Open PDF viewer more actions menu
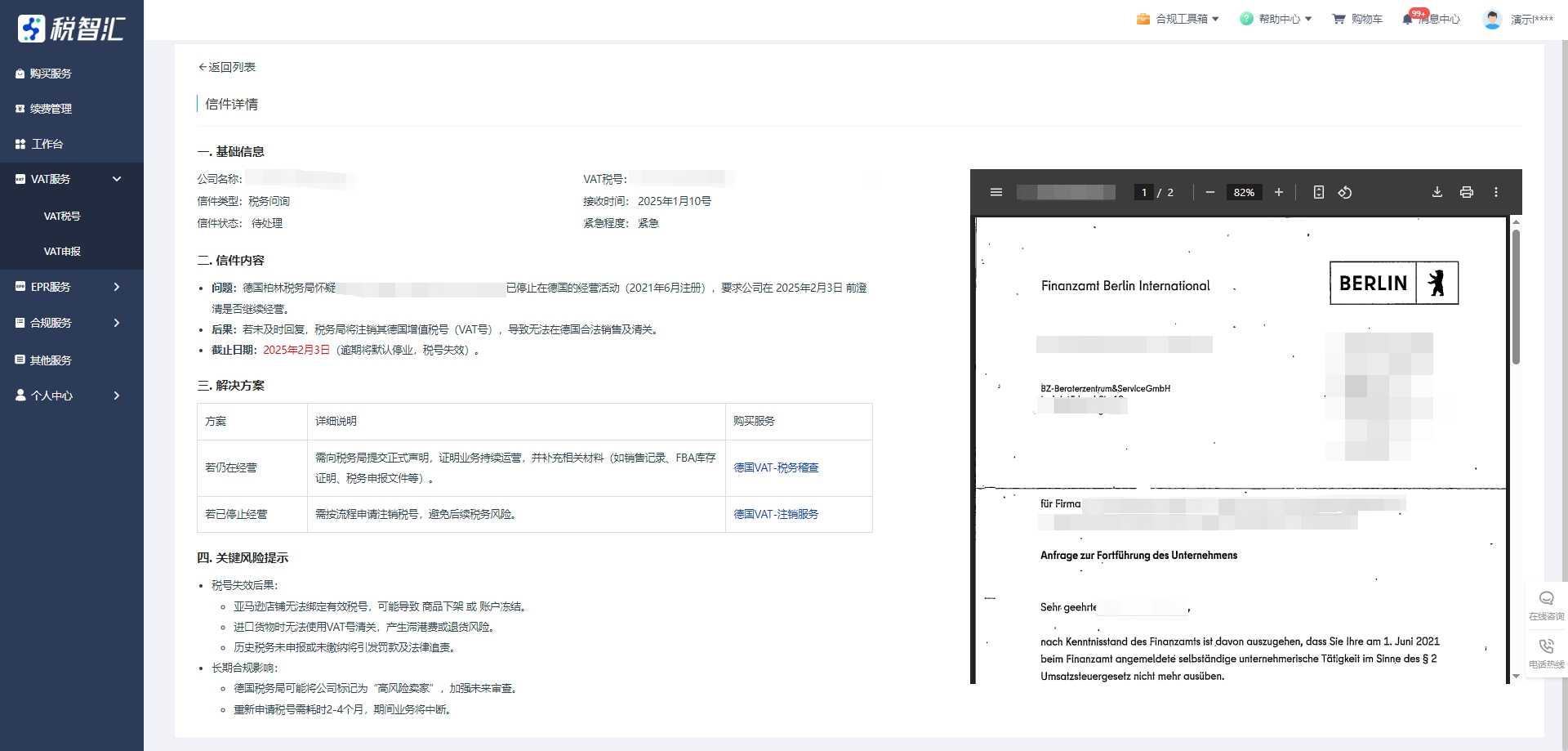This screenshot has height=751, width=1568. 1495,192
